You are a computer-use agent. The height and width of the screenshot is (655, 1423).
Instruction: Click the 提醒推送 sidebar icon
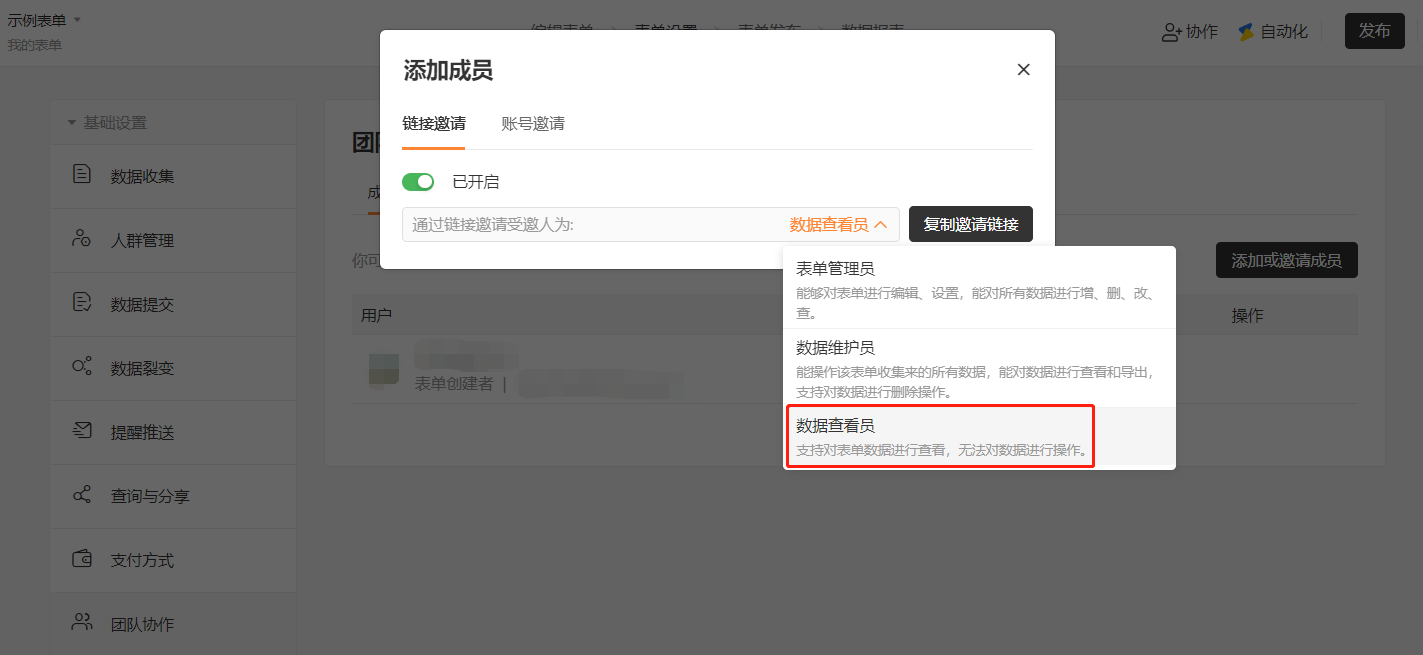click(82, 431)
